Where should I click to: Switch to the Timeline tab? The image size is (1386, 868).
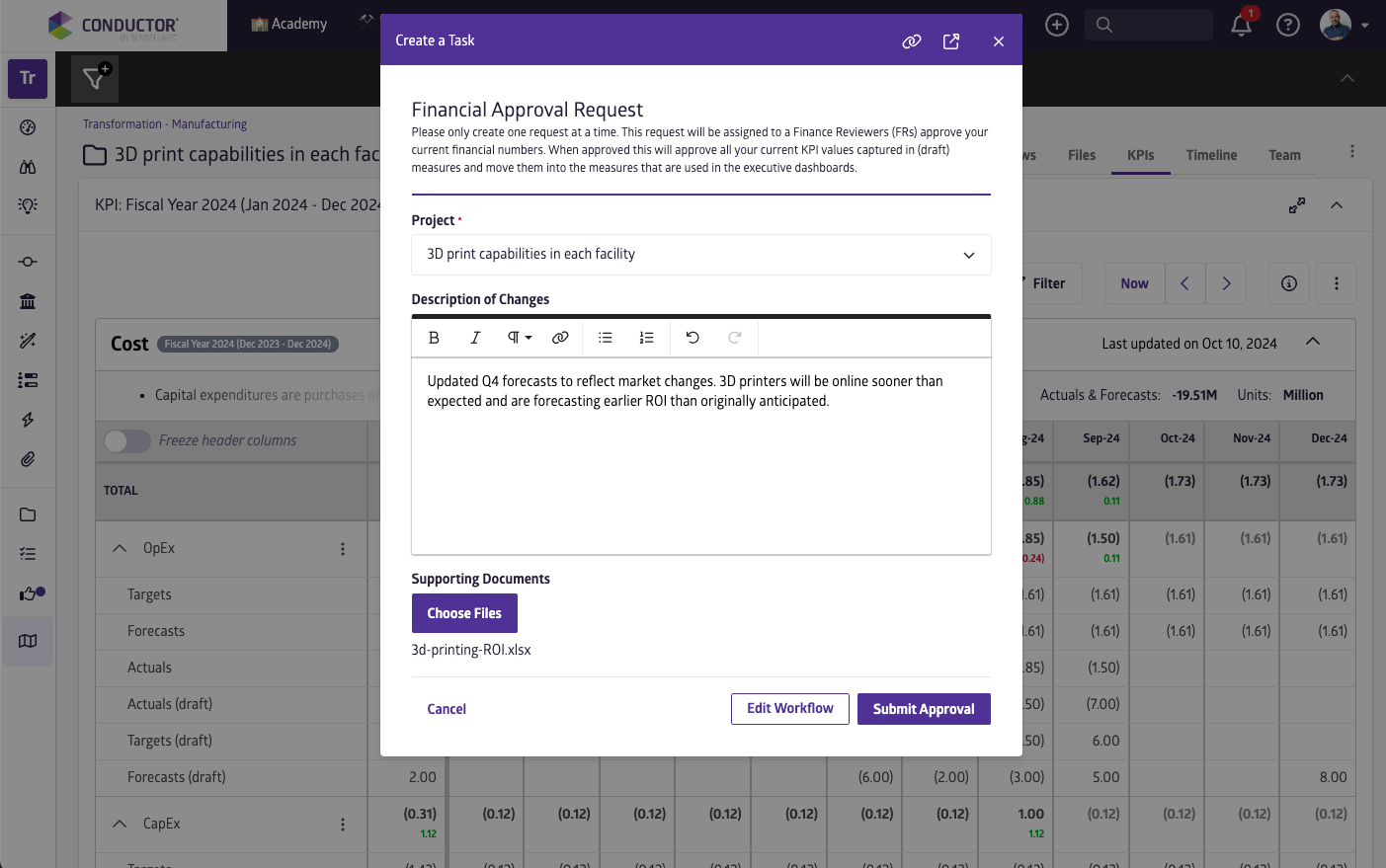pos(1211,155)
